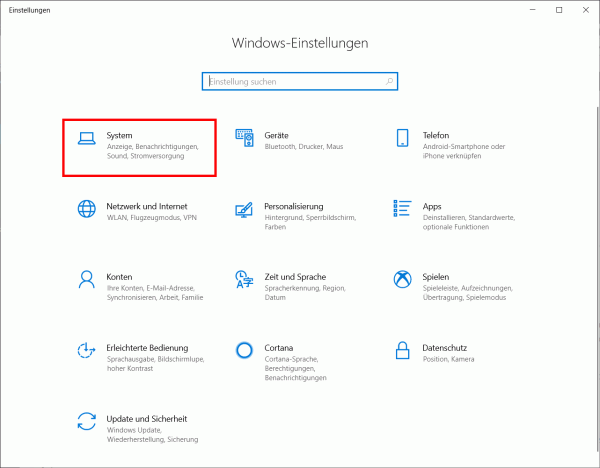The width and height of the screenshot is (600, 468).
Task: Open the Konten person icon
Action: [x=86, y=279]
